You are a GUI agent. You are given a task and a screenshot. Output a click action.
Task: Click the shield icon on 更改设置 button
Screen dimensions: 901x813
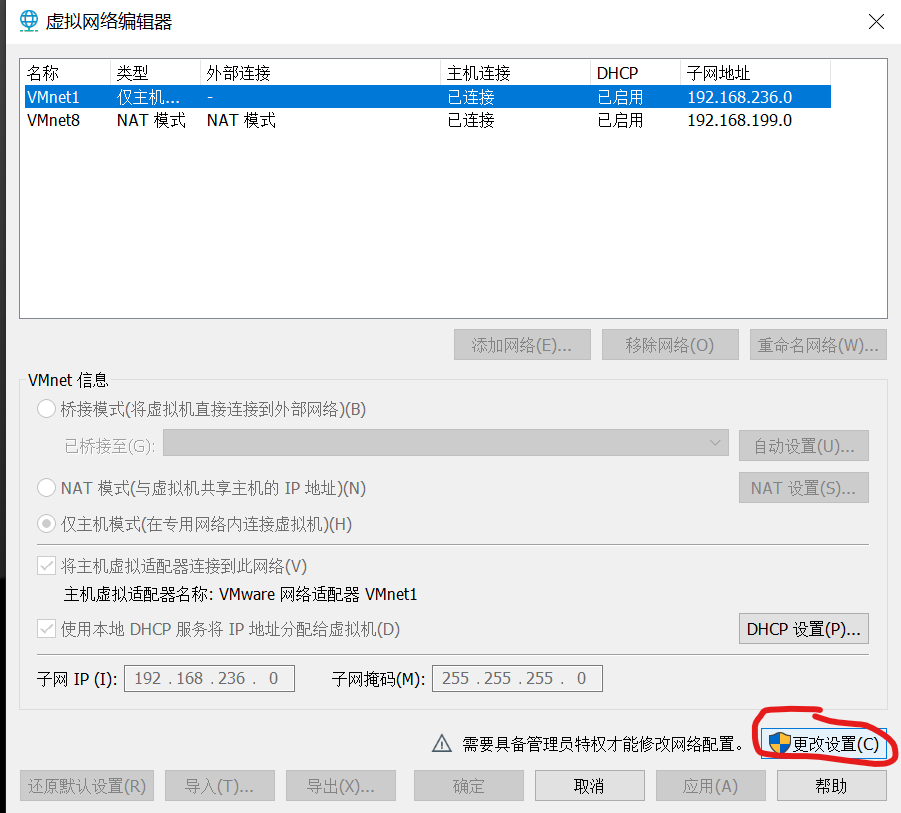click(x=780, y=743)
